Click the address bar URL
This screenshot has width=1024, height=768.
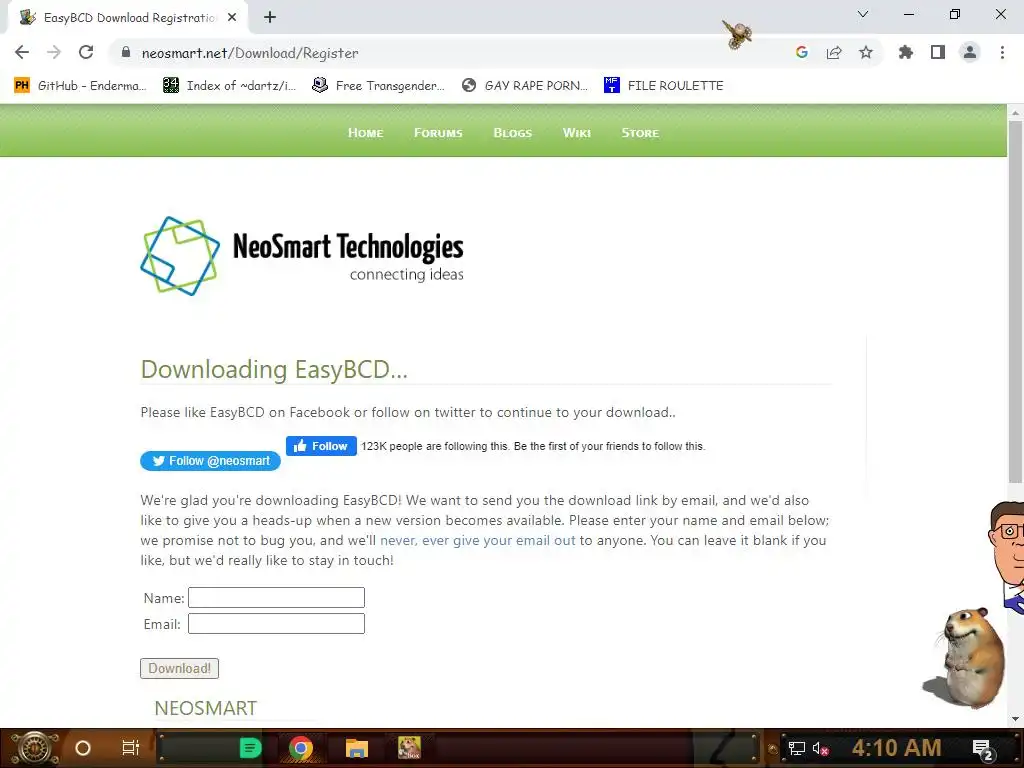click(250, 53)
